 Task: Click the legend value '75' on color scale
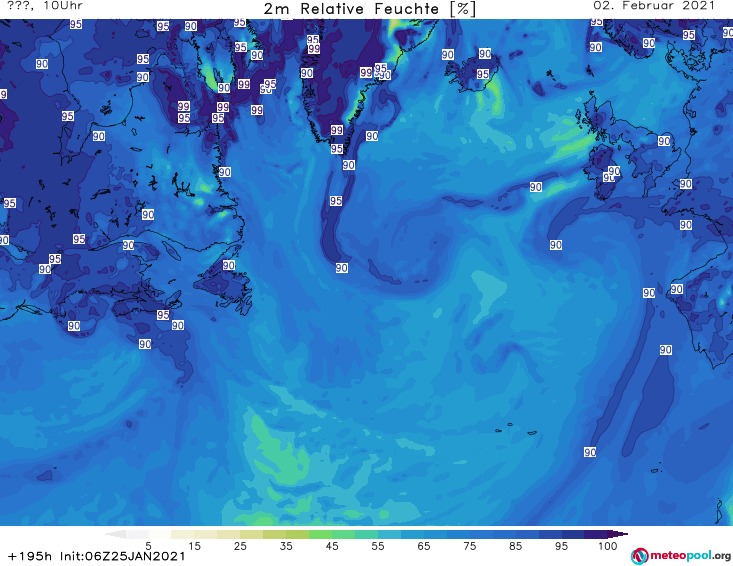pos(469,545)
